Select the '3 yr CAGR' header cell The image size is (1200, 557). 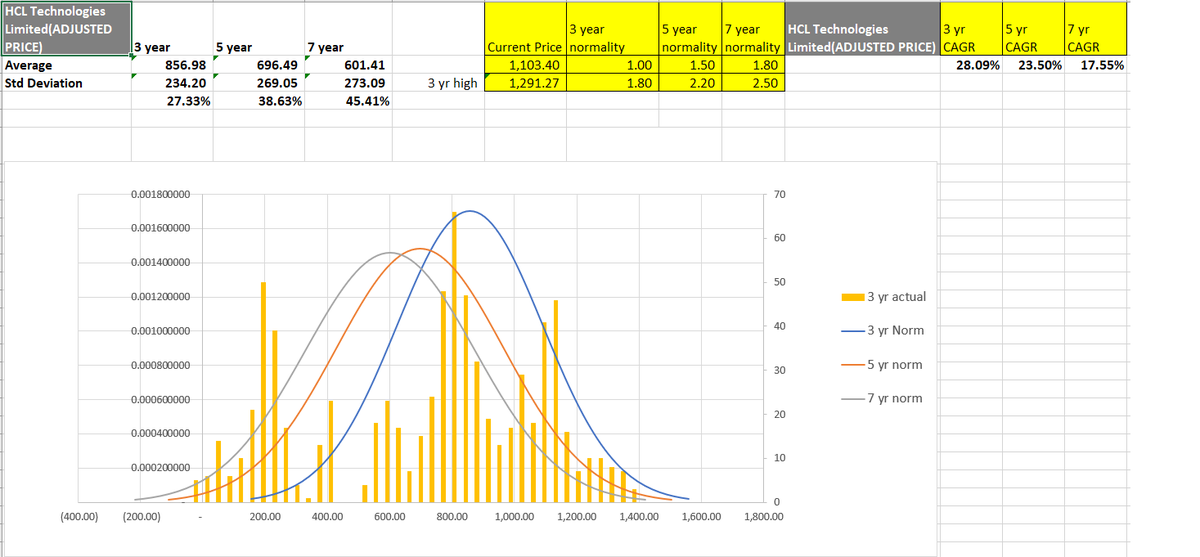(x=971, y=29)
